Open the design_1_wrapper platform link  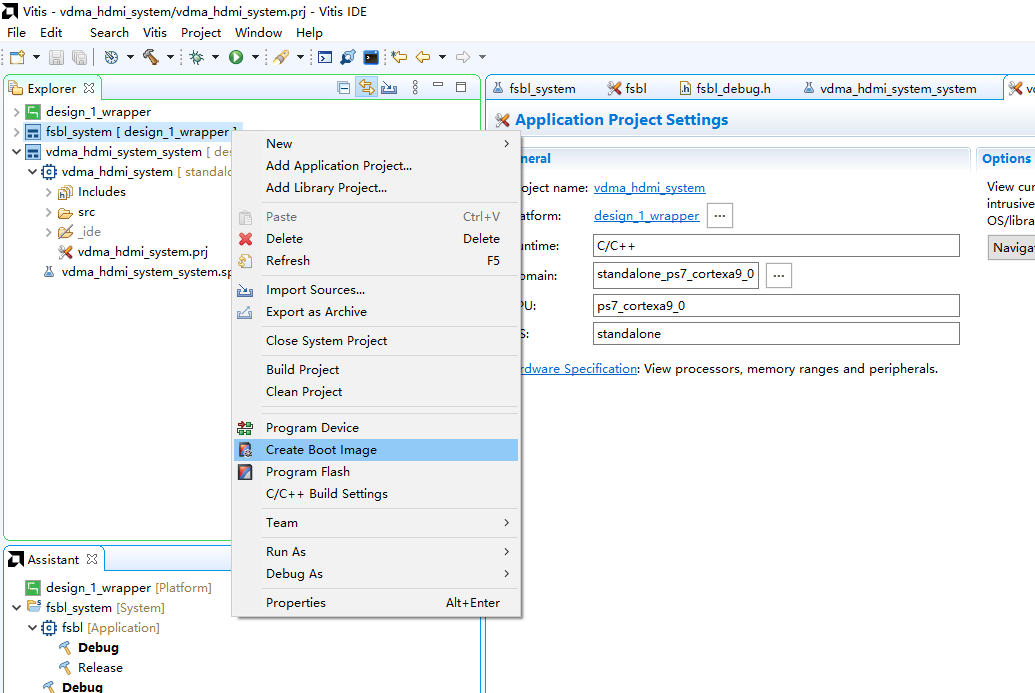coord(646,216)
